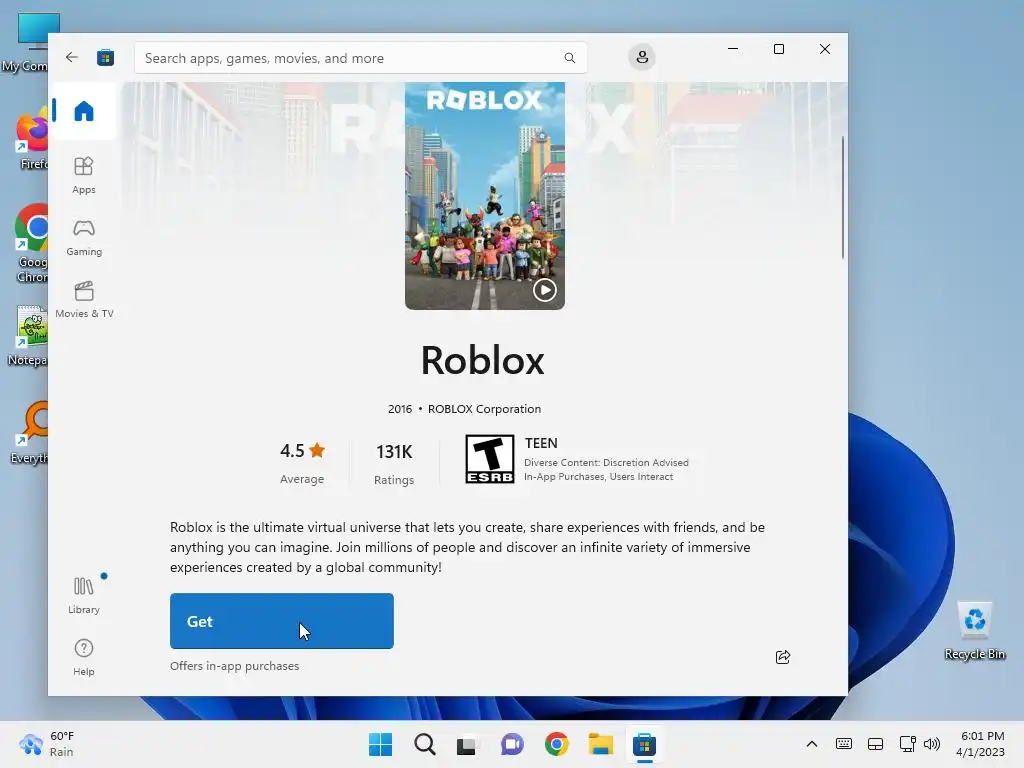
Task: Click the volume speaker tray icon
Action: 932,744
